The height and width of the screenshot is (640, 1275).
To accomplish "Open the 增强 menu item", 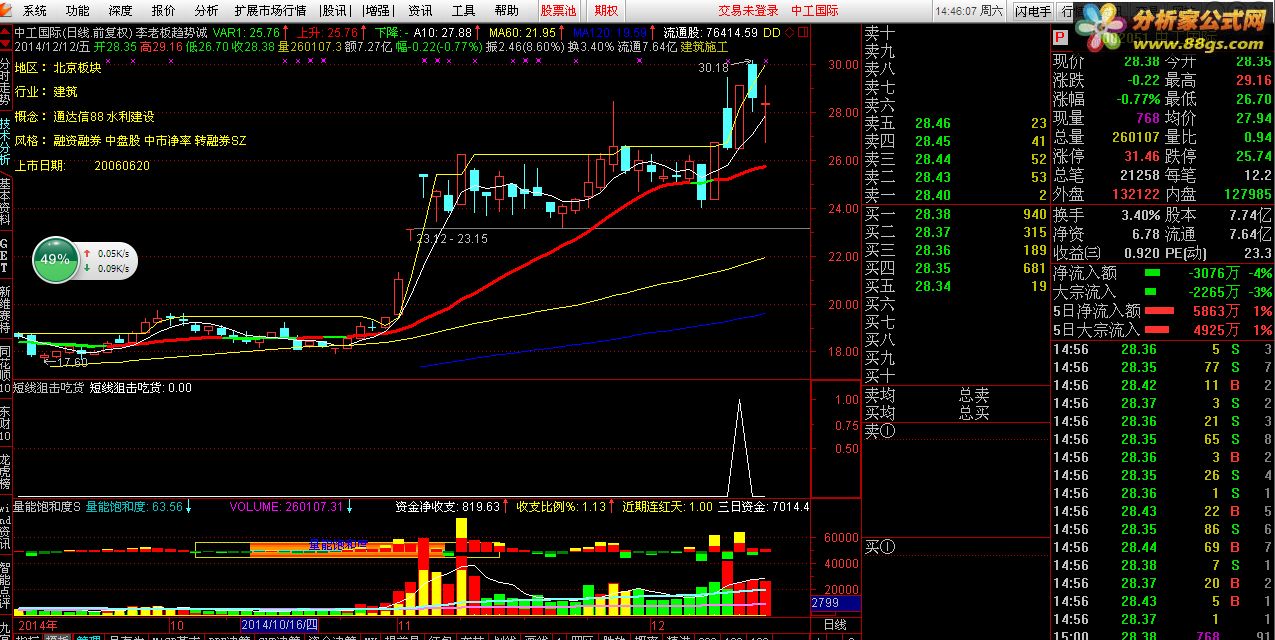I will coord(378,11).
